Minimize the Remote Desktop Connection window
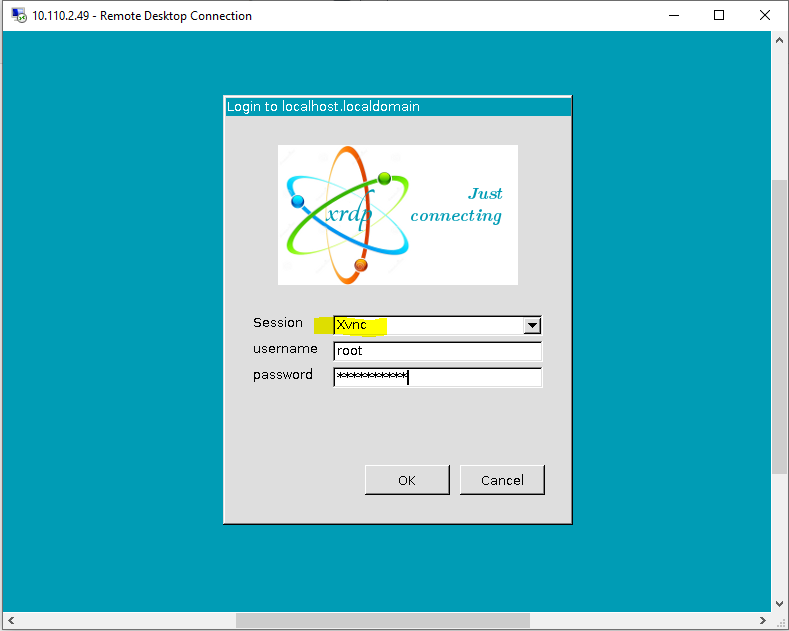Screen dimensions: 789x631 click(x=672, y=16)
